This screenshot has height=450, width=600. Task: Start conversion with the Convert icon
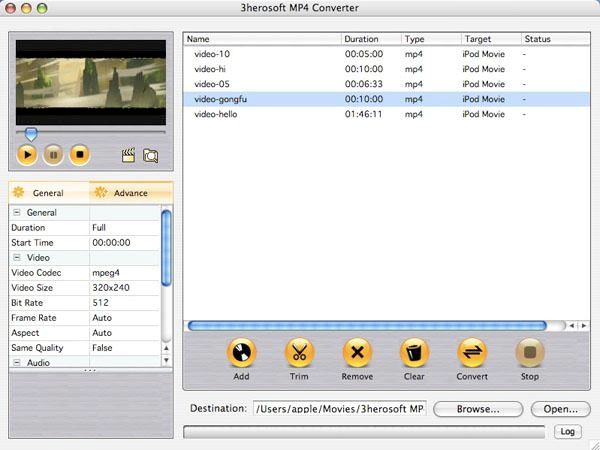coord(472,352)
